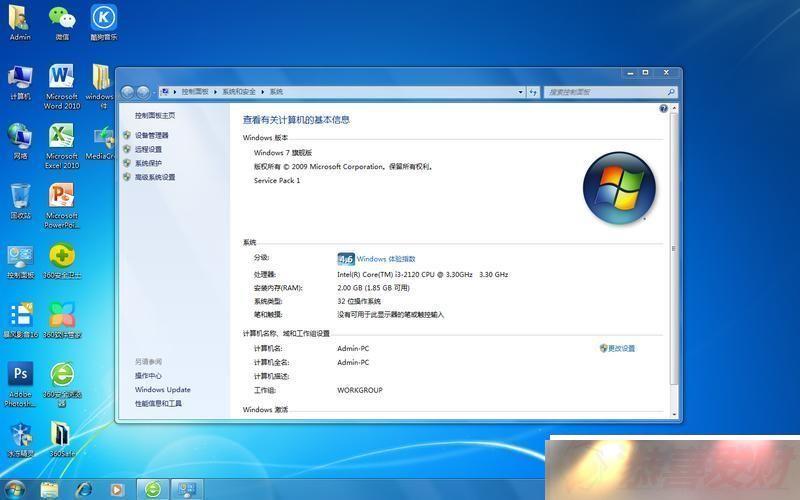Expand the arrow after 控制面板 breadcrumb
This screenshot has width=800, height=500.
pyautogui.click(x=215, y=92)
